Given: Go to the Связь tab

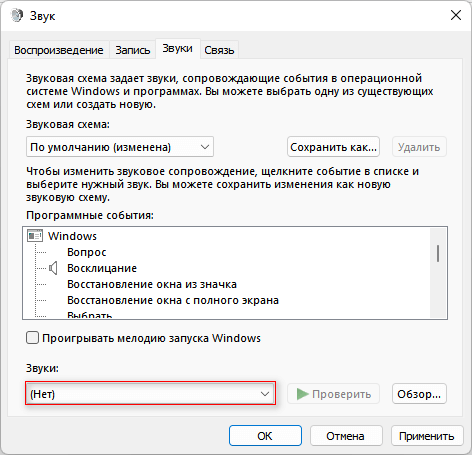Looking at the screenshot, I should [x=219, y=50].
